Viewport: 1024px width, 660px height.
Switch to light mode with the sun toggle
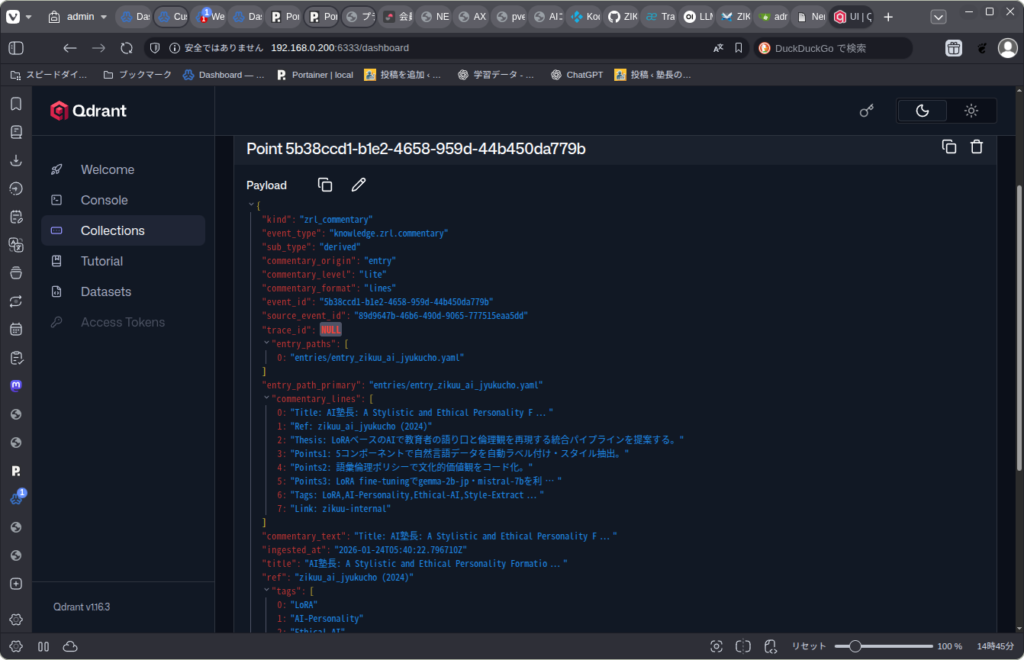(970, 111)
